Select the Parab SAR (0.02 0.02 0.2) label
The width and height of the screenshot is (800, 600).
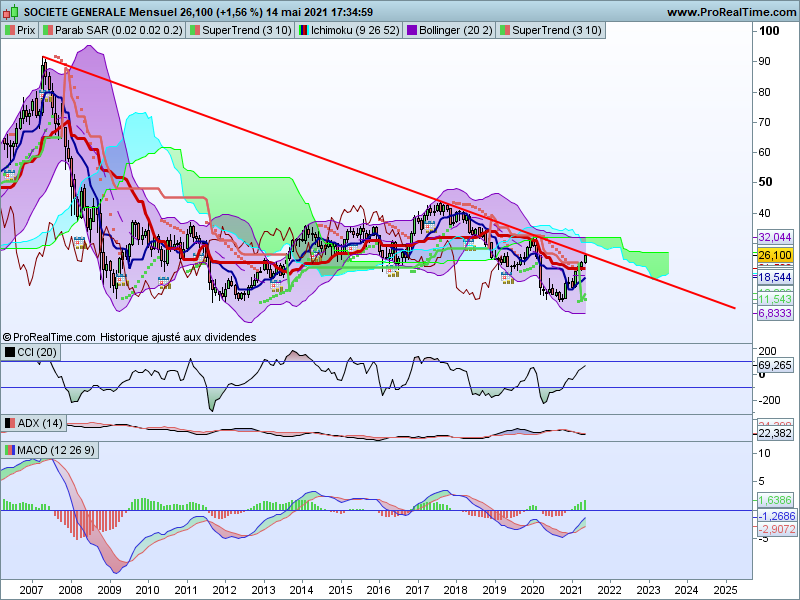tap(118, 30)
